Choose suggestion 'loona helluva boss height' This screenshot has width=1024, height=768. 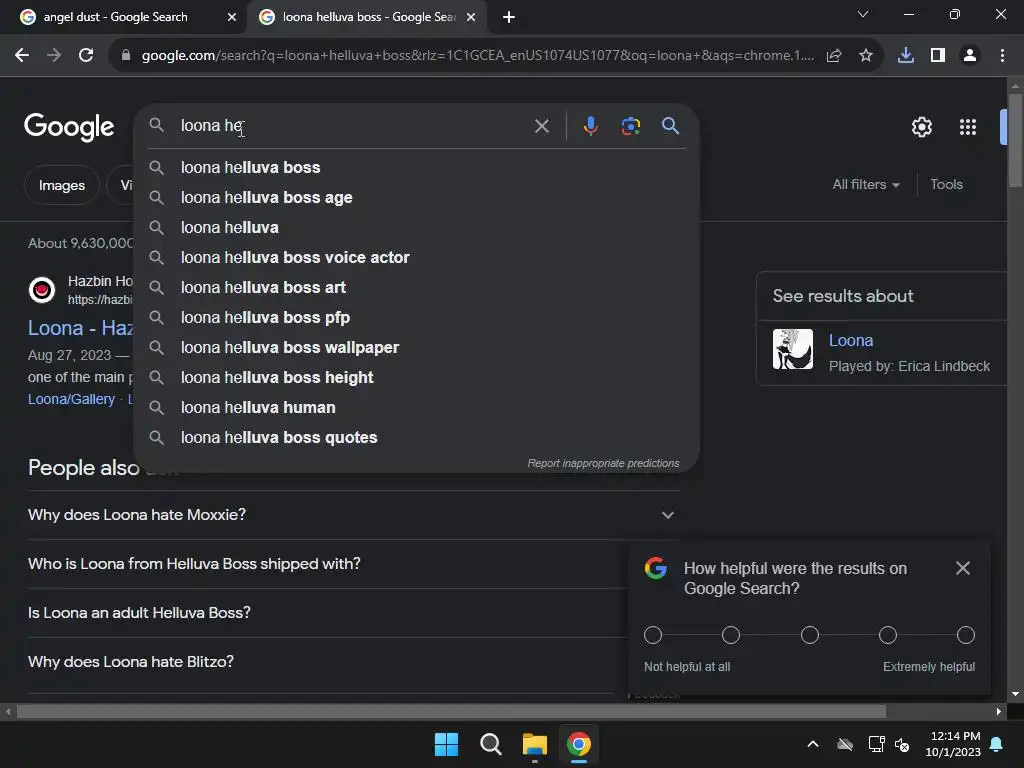coord(416,378)
